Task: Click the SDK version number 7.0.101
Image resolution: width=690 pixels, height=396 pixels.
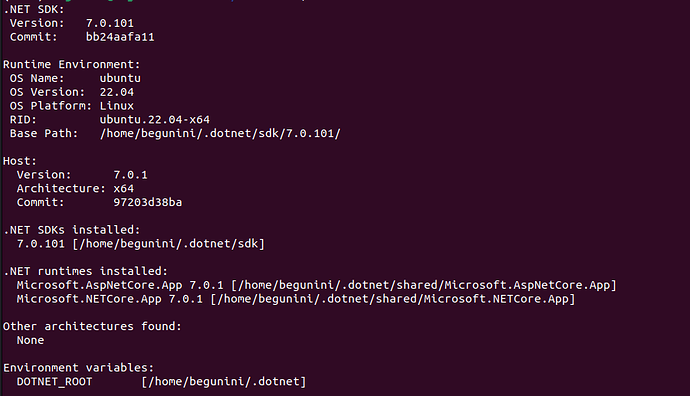Action: [110, 23]
